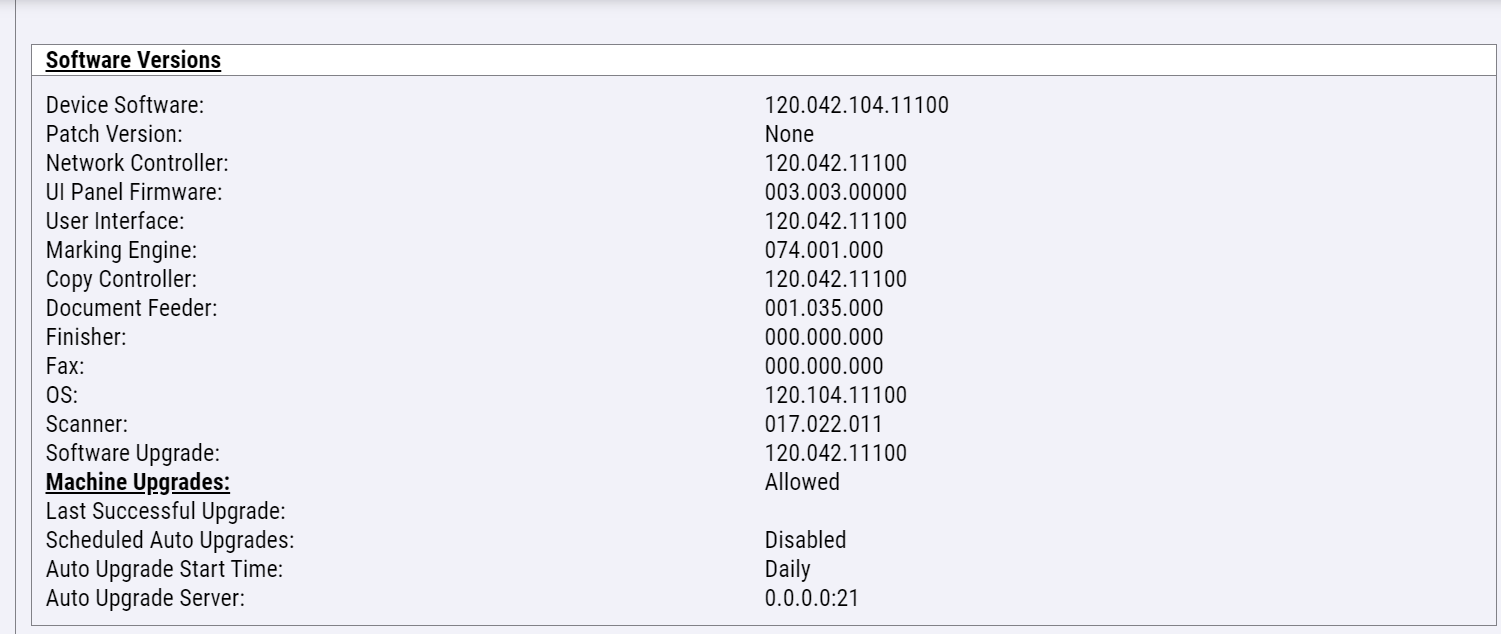Select Marking Engine version 074.001.000
The height and width of the screenshot is (634, 1501).
coord(824,250)
